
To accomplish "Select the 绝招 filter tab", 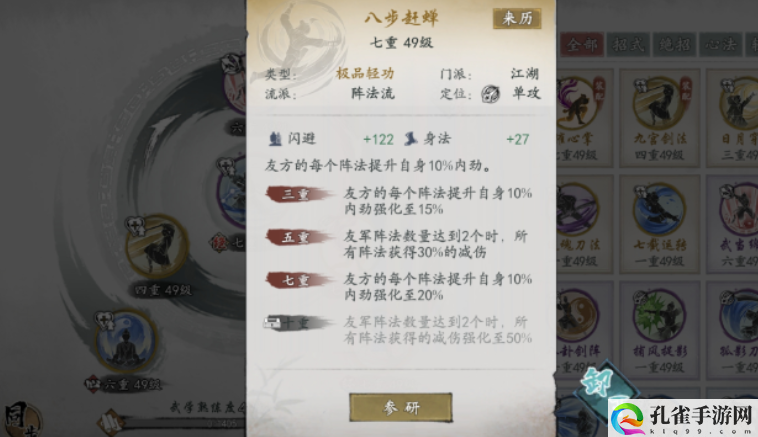I will pyautogui.click(x=674, y=45).
